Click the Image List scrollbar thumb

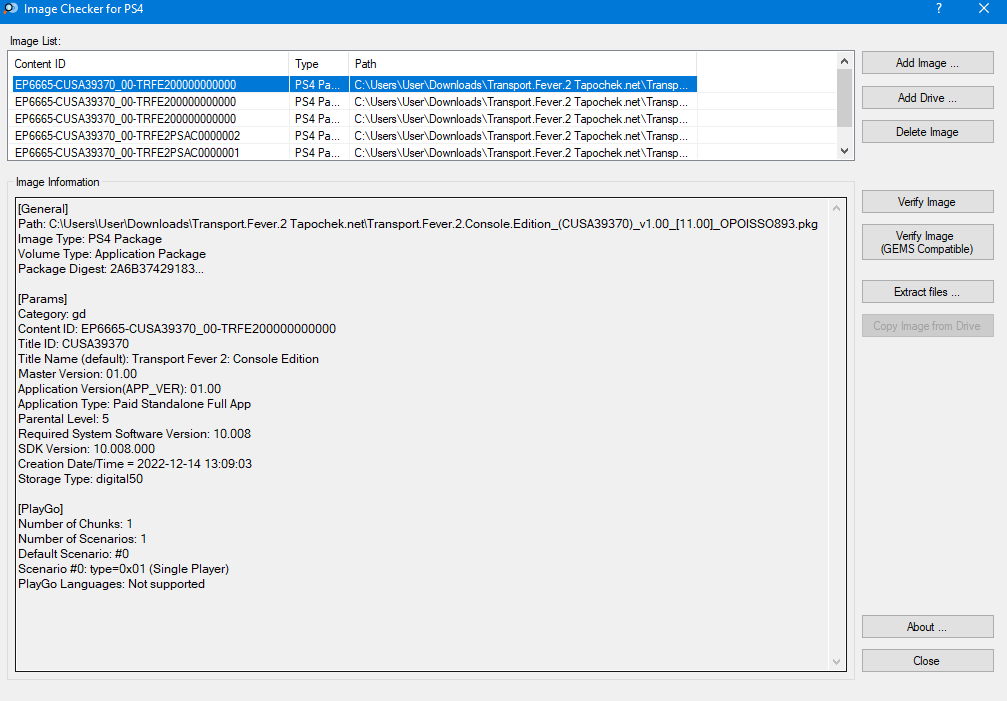845,98
